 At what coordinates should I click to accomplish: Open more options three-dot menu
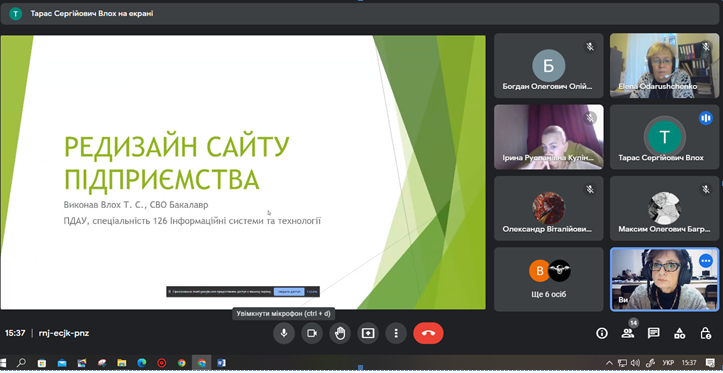click(x=396, y=333)
